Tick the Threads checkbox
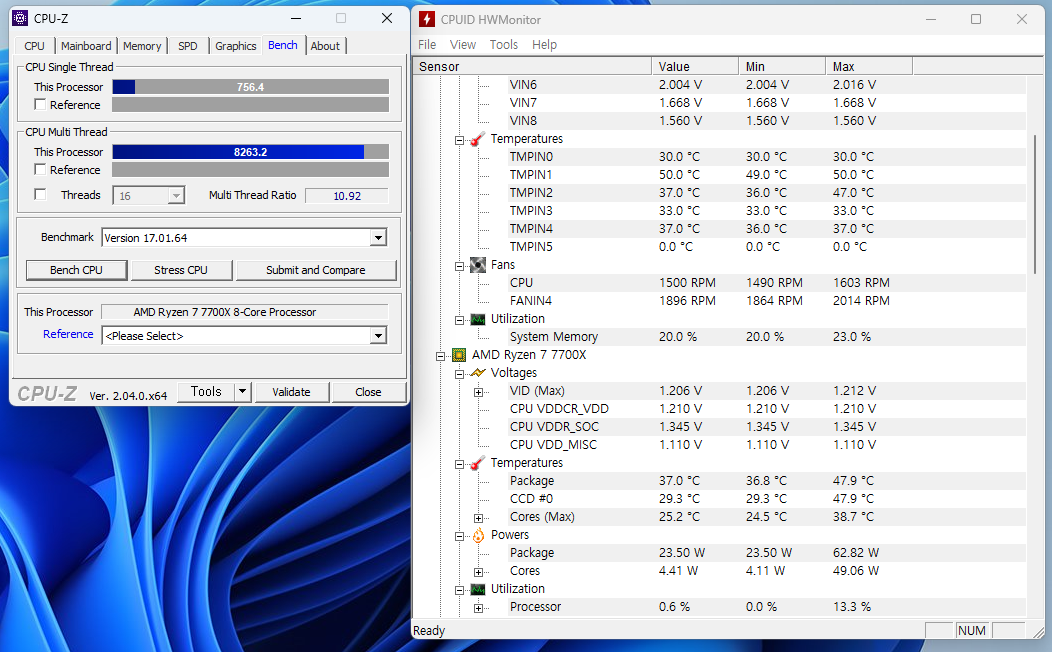Screen dimensions: 1052x652 40,195
